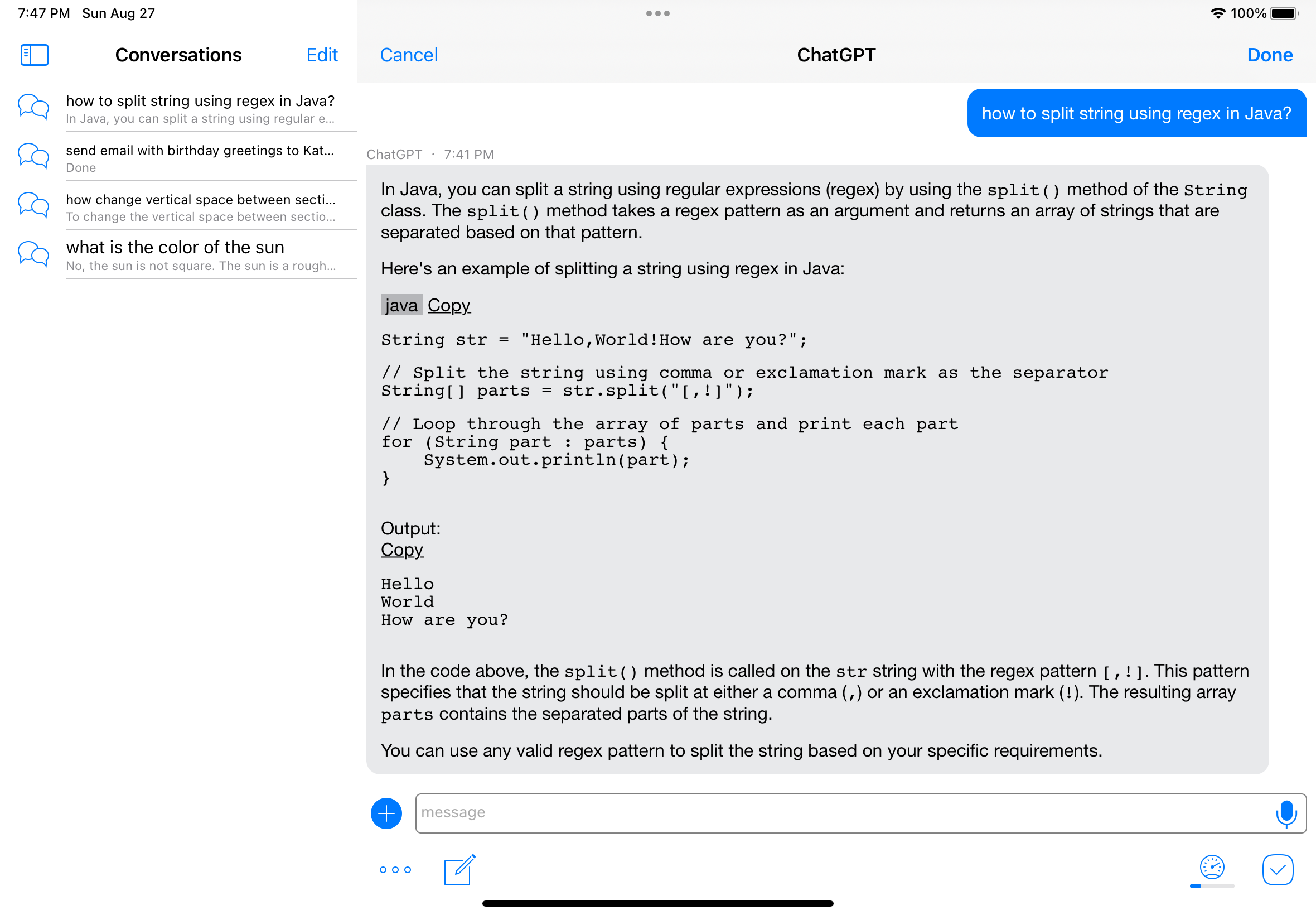
Task: Open the top multitasking three-dots control
Action: click(657, 13)
